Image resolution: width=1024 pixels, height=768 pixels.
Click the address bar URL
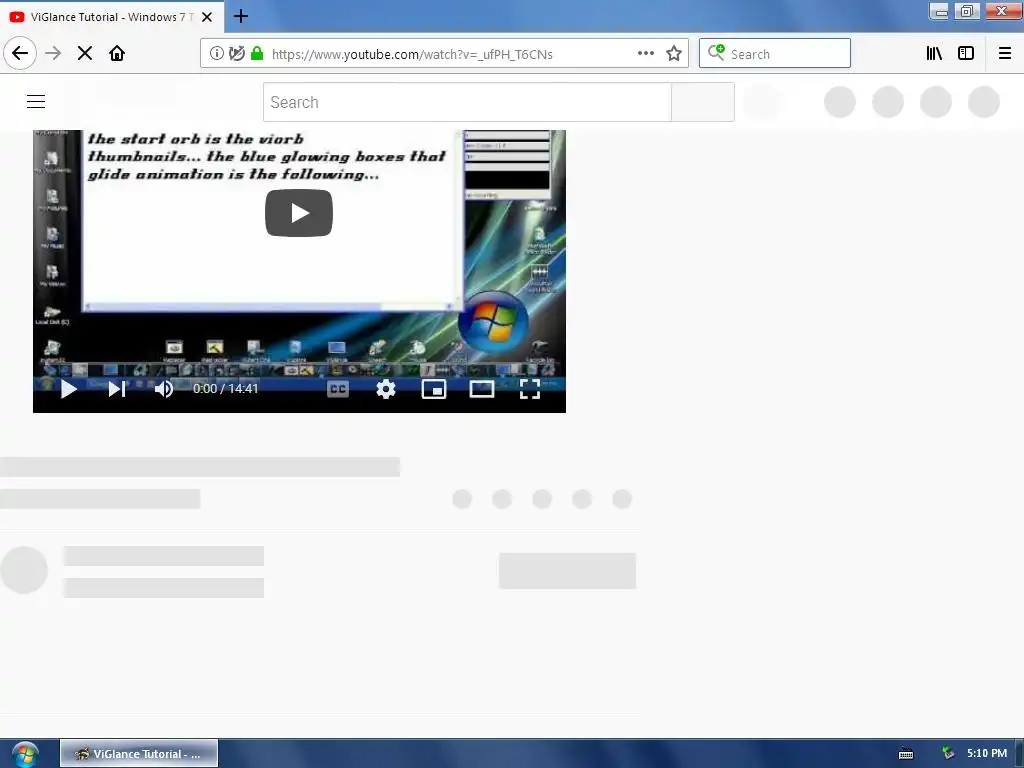(412, 54)
